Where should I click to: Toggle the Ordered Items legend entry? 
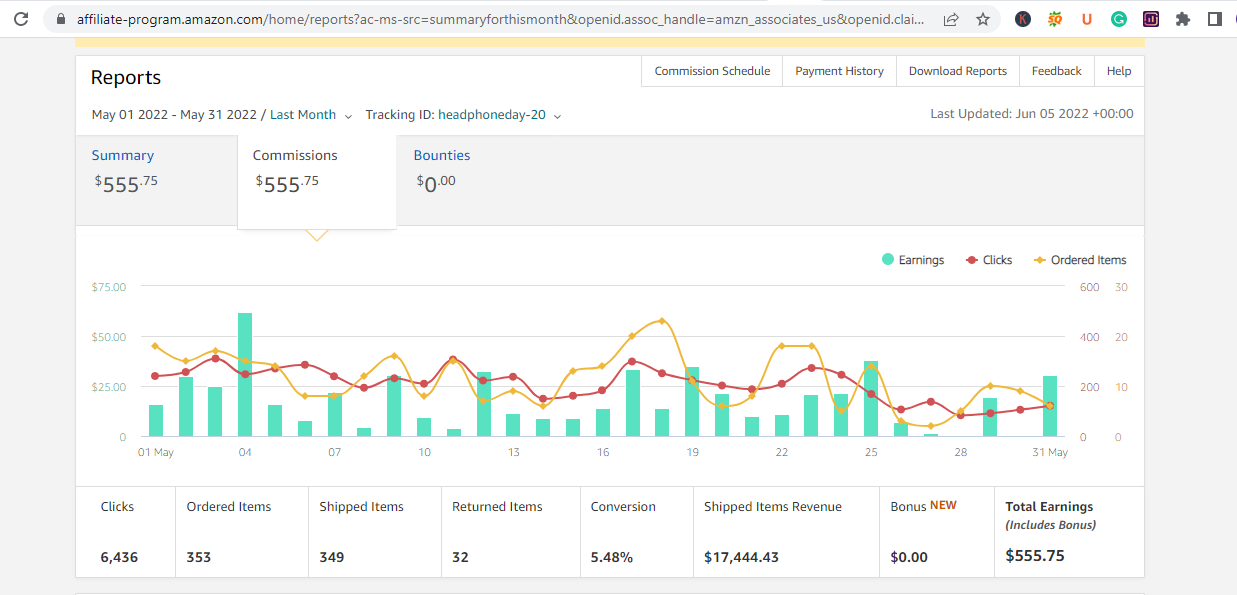click(x=1080, y=260)
